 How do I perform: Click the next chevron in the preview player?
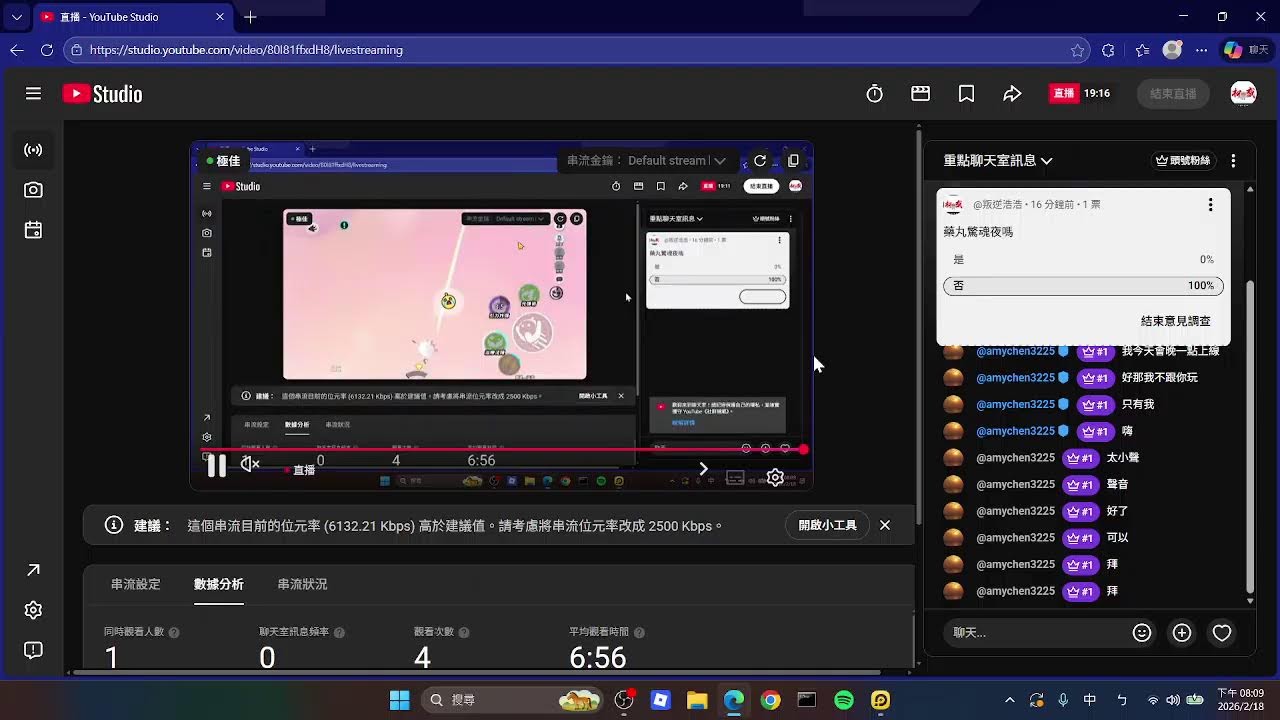[703, 468]
